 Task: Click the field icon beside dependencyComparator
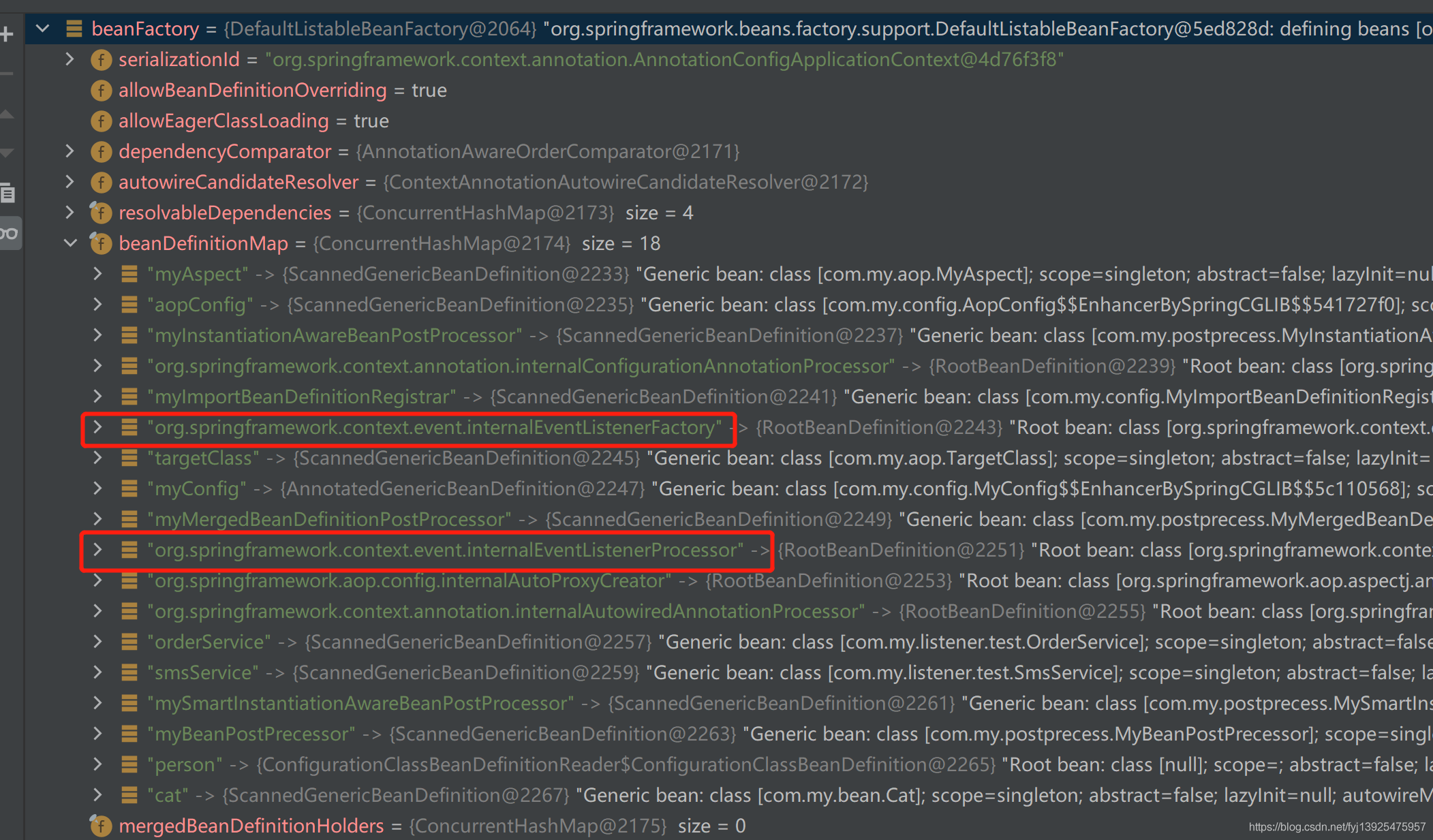pyautogui.click(x=101, y=151)
